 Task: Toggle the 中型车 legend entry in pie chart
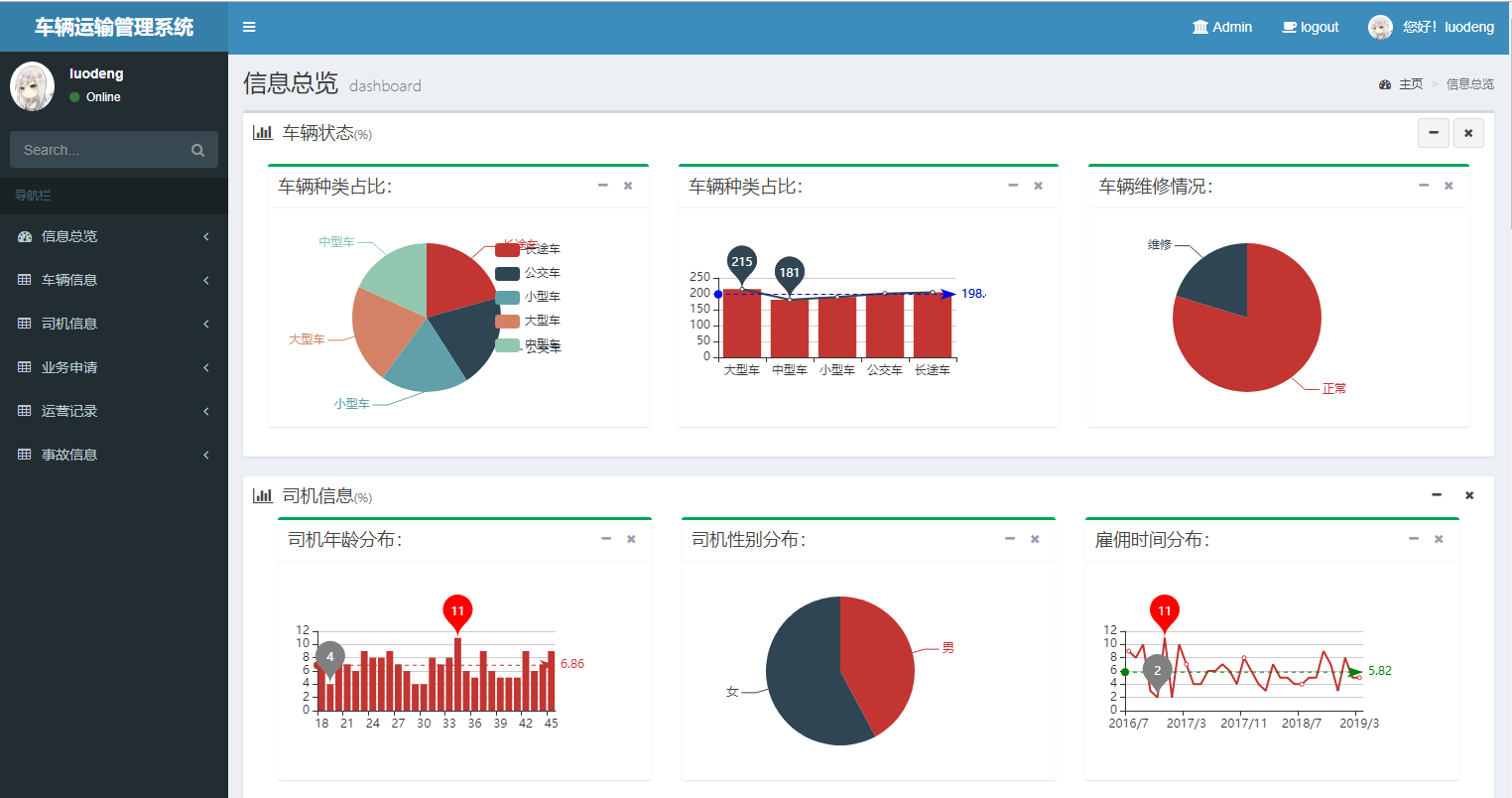coord(528,345)
